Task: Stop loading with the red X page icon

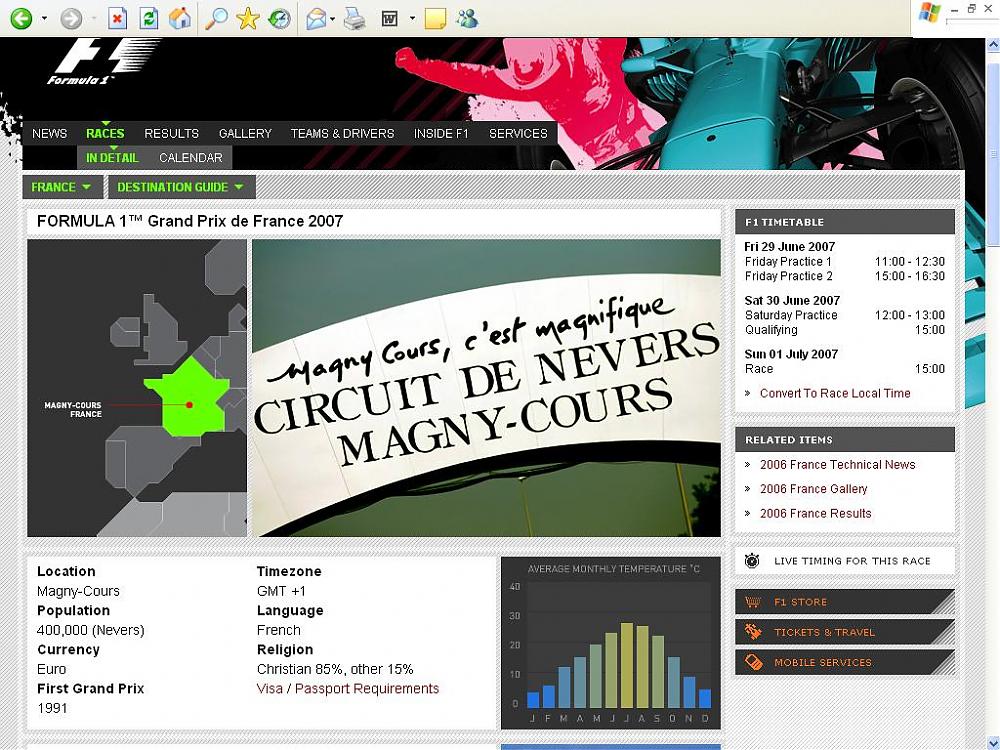Action: point(117,18)
